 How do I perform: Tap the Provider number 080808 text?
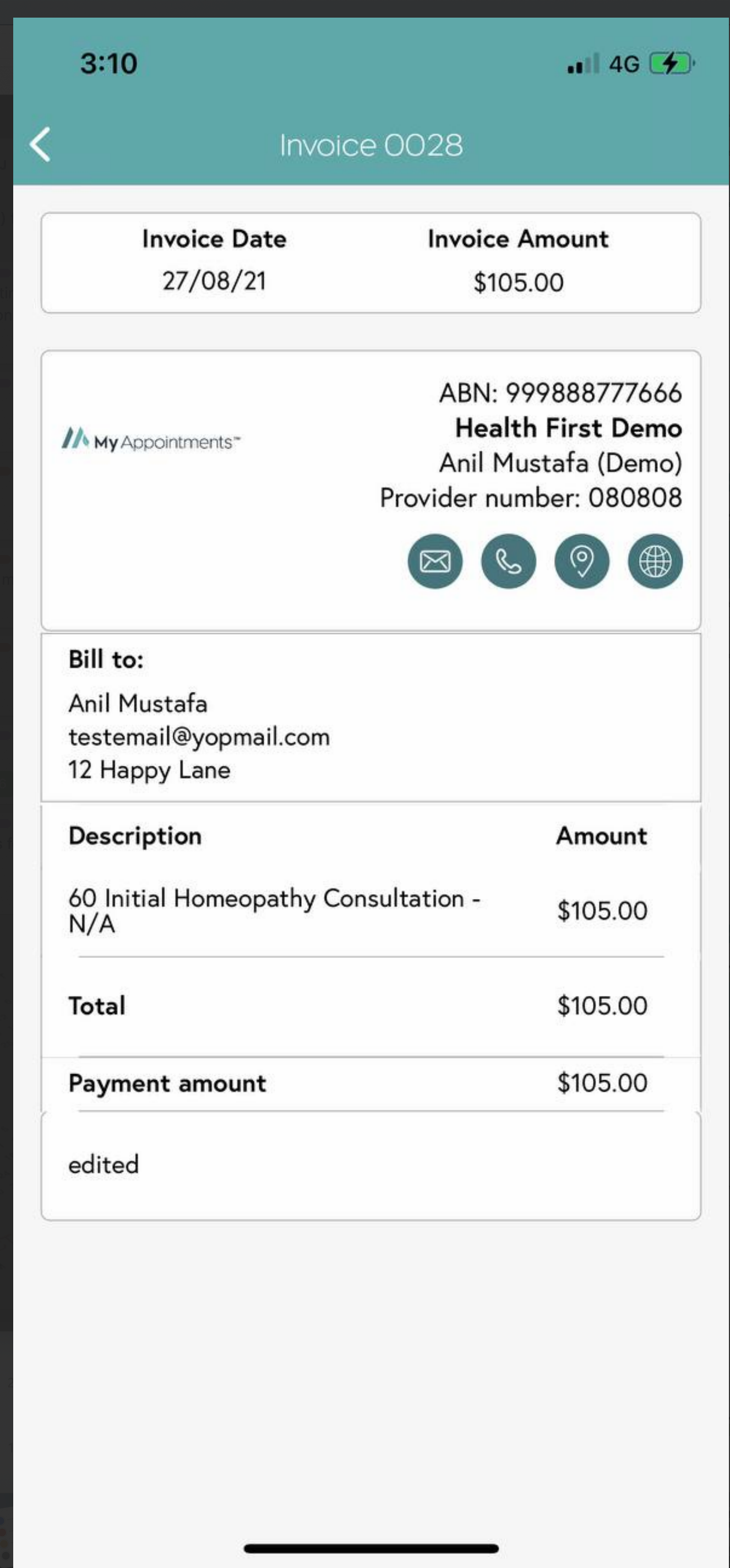pos(530,498)
